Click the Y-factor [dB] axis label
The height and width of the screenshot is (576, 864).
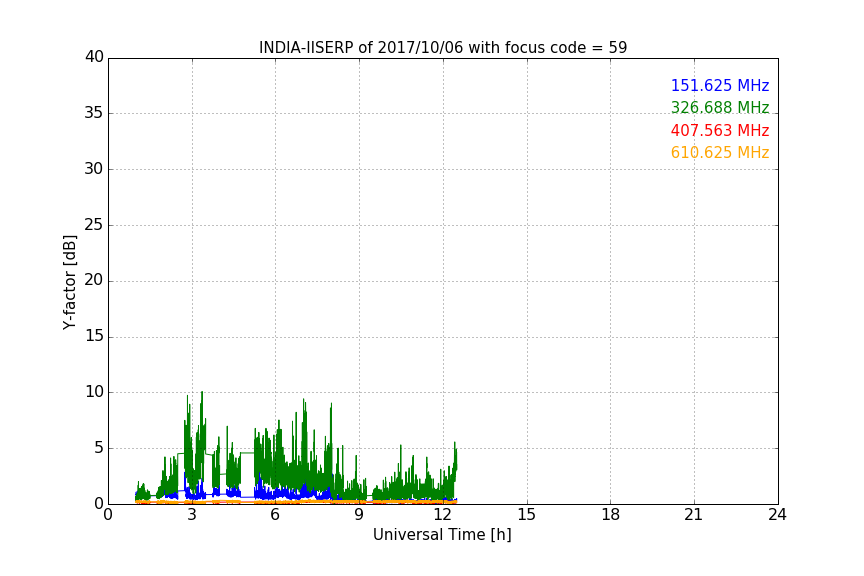tap(69, 282)
